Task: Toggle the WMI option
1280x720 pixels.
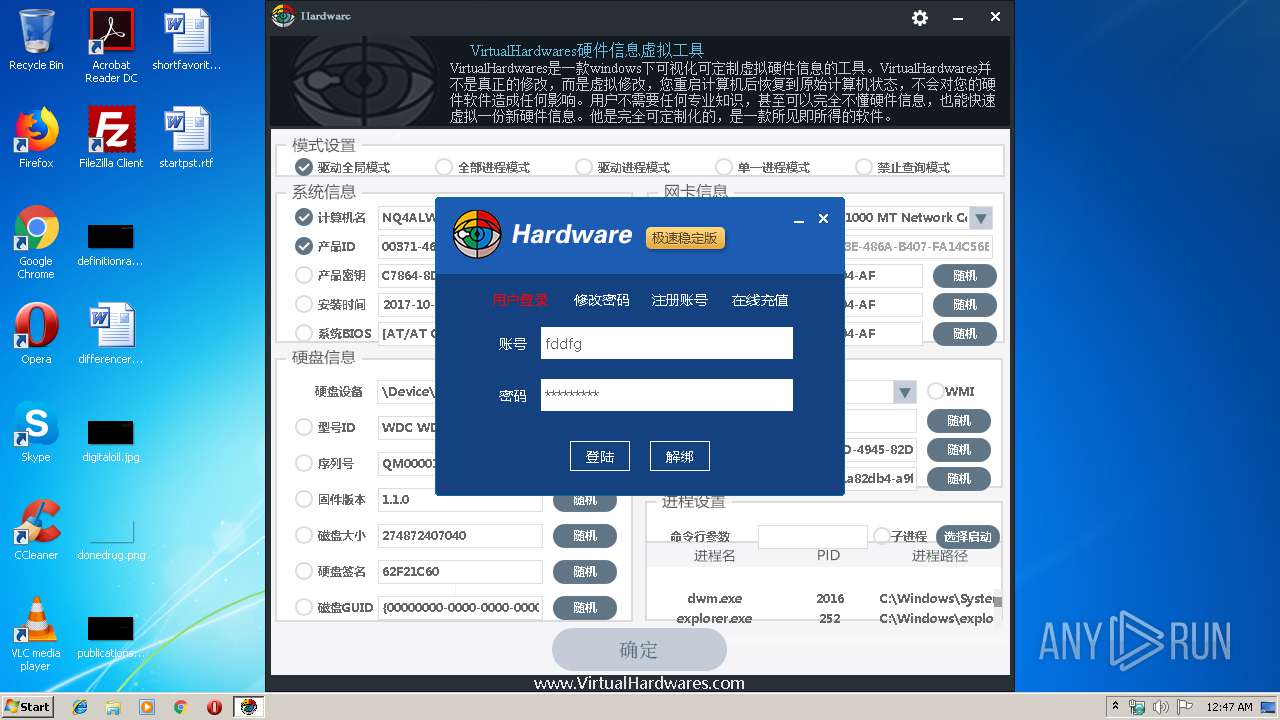Action: [x=936, y=391]
